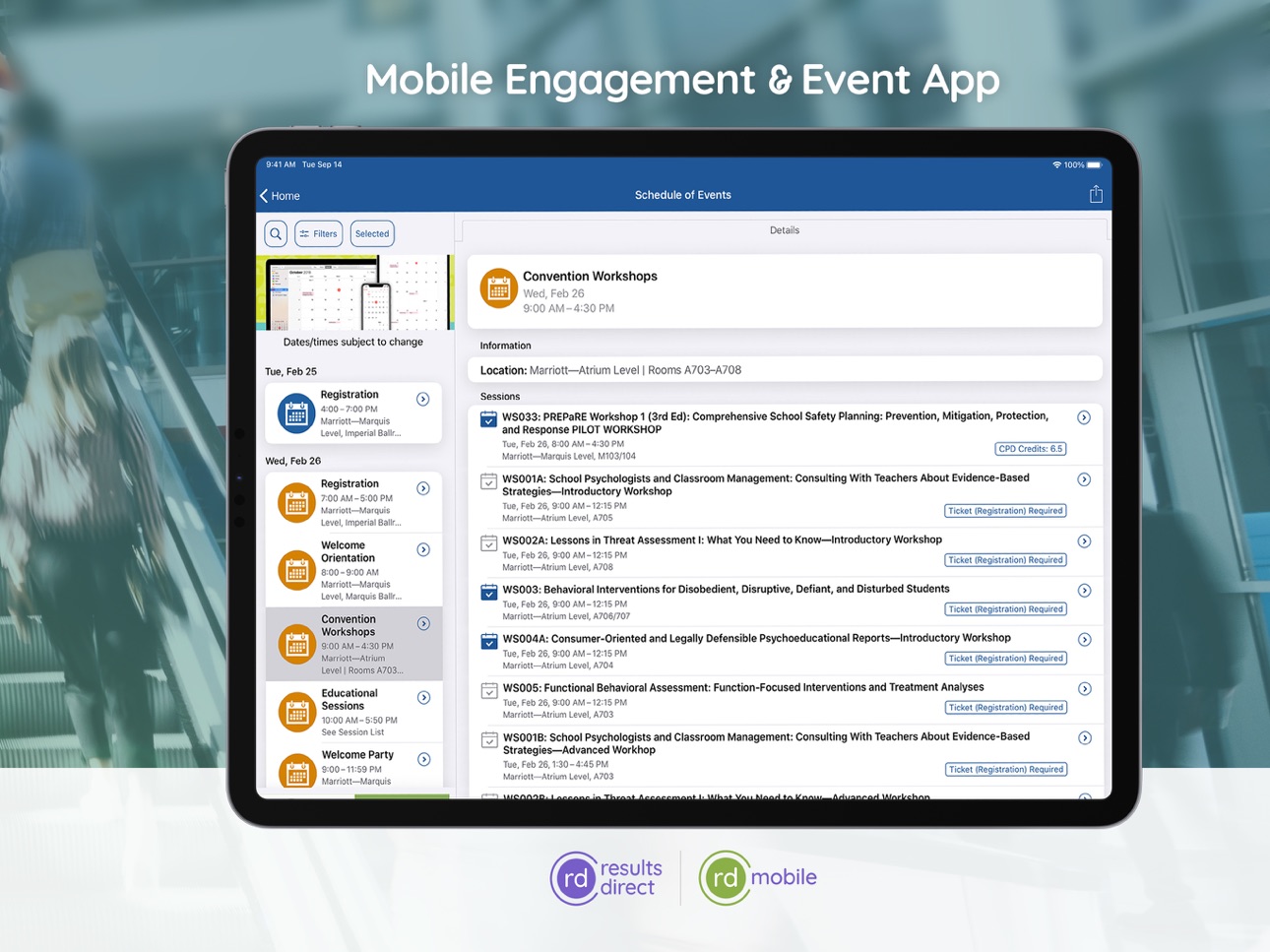The height and width of the screenshot is (952, 1270).
Task: Open WS004A session detail arrow
Action: click(x=1084, y=640)
